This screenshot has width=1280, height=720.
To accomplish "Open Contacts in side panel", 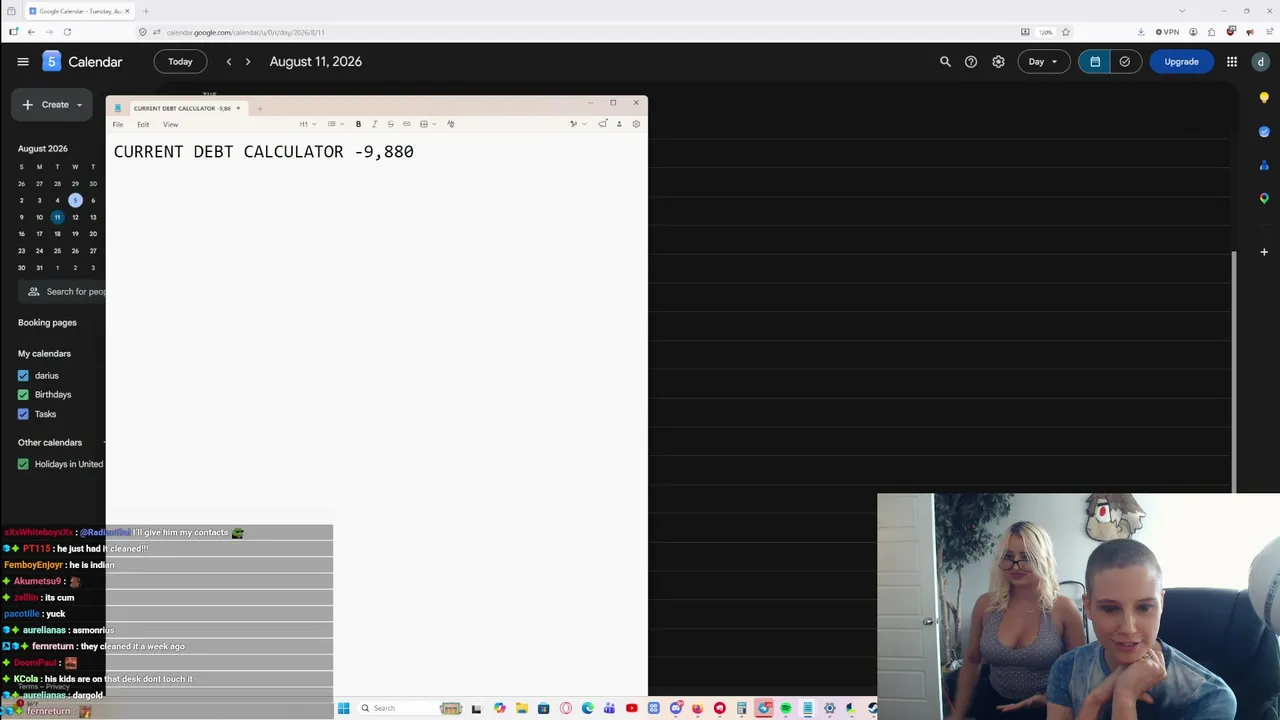I will point(1264,165).
